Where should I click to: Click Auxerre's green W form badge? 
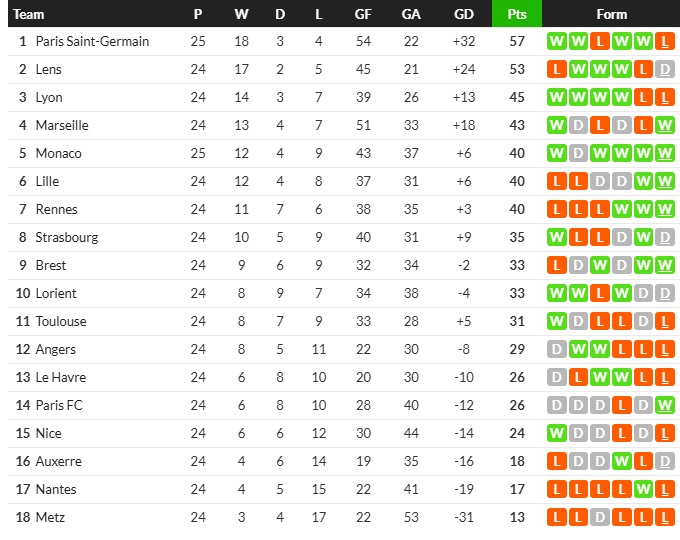click(621, 462)
